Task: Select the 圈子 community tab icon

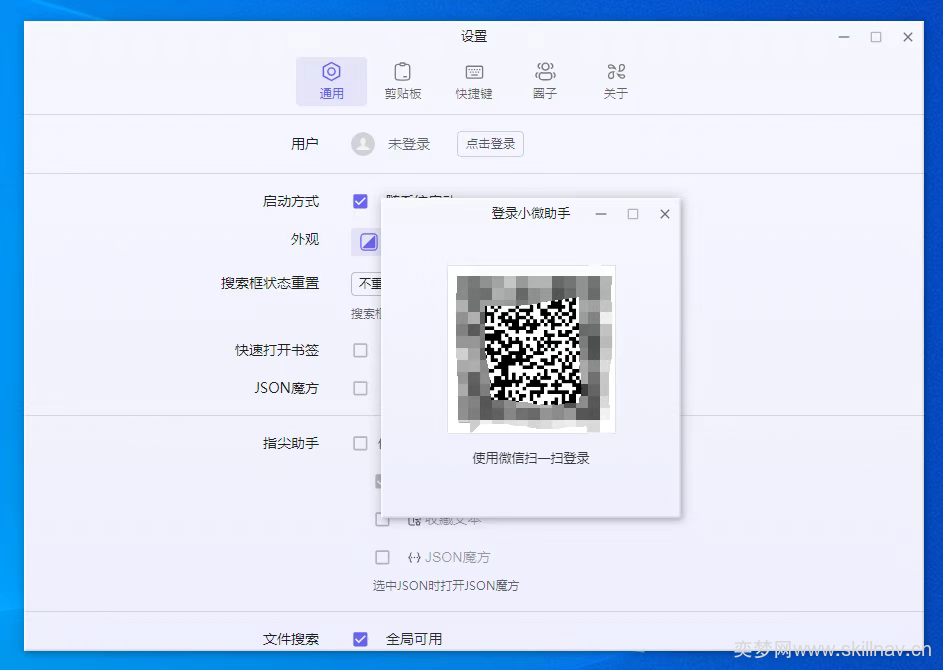Action: (545, 72)
